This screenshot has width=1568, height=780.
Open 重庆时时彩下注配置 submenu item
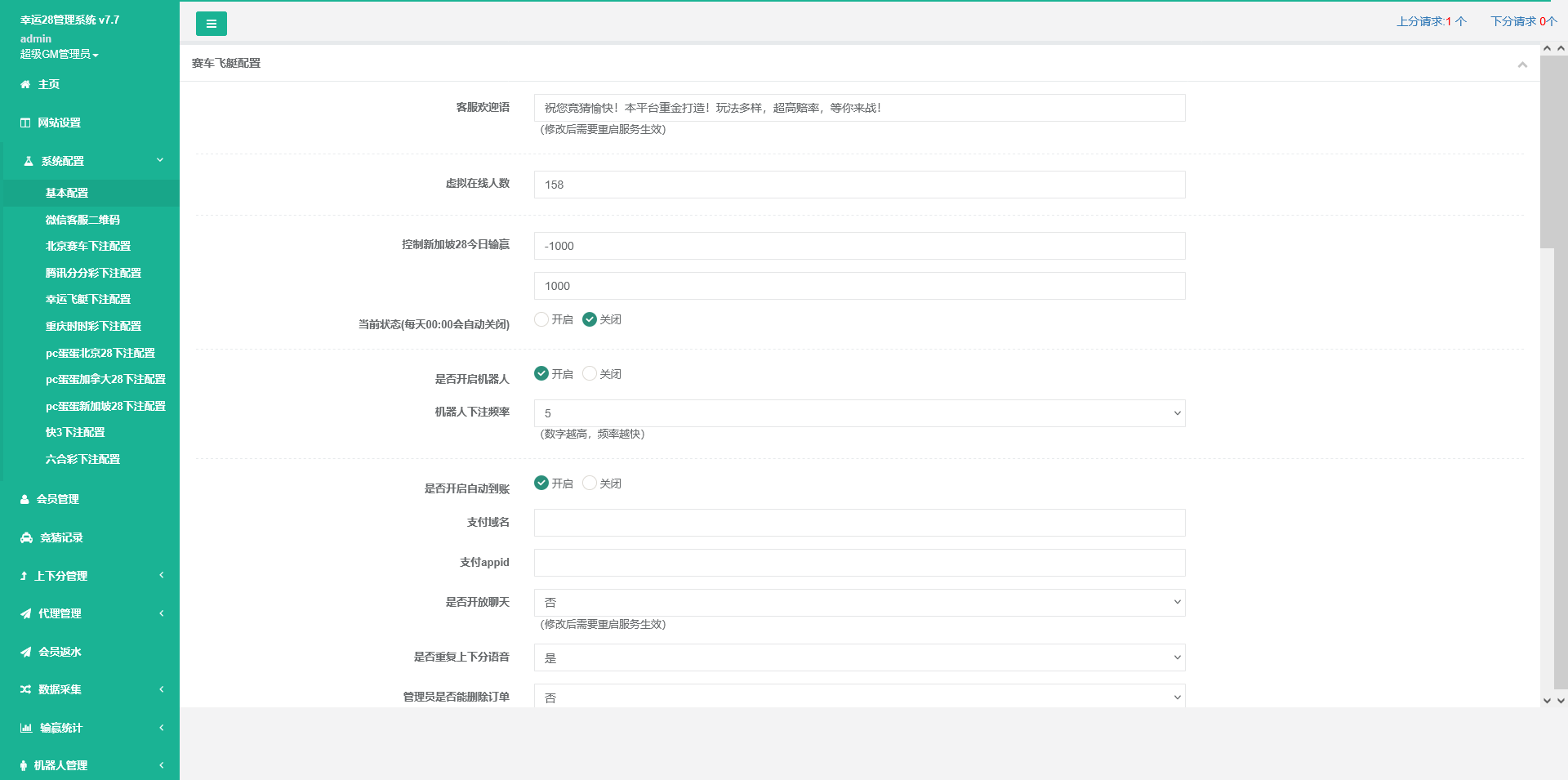pos(91,326)
